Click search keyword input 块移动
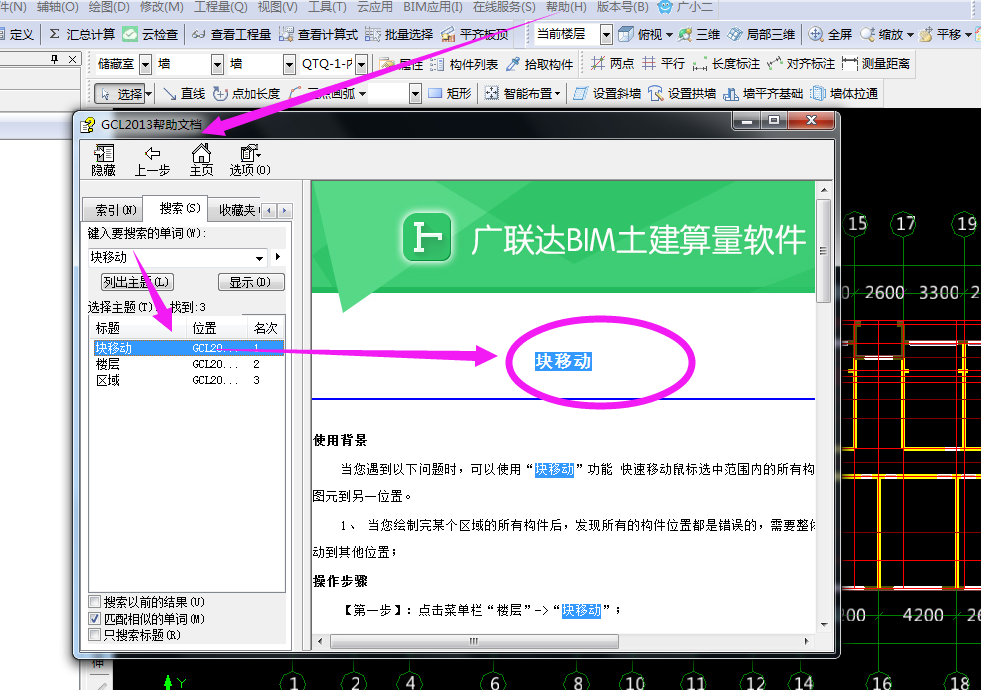 171,258
